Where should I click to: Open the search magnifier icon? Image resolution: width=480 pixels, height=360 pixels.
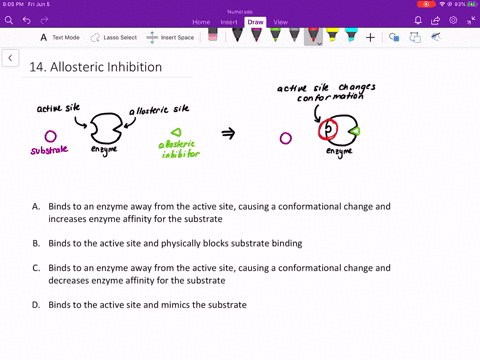click(9, 21)
